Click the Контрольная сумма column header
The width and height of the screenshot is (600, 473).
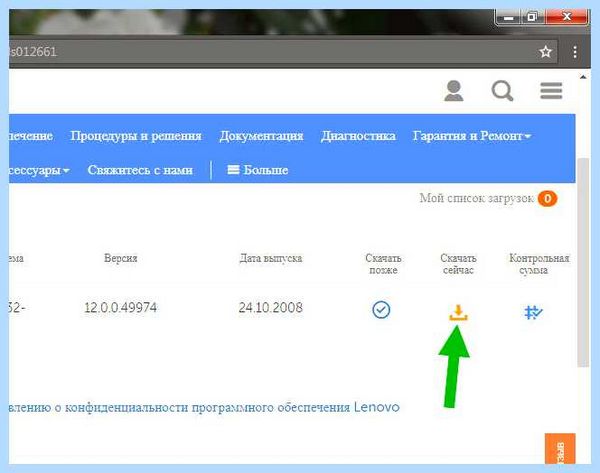(539, 264)
